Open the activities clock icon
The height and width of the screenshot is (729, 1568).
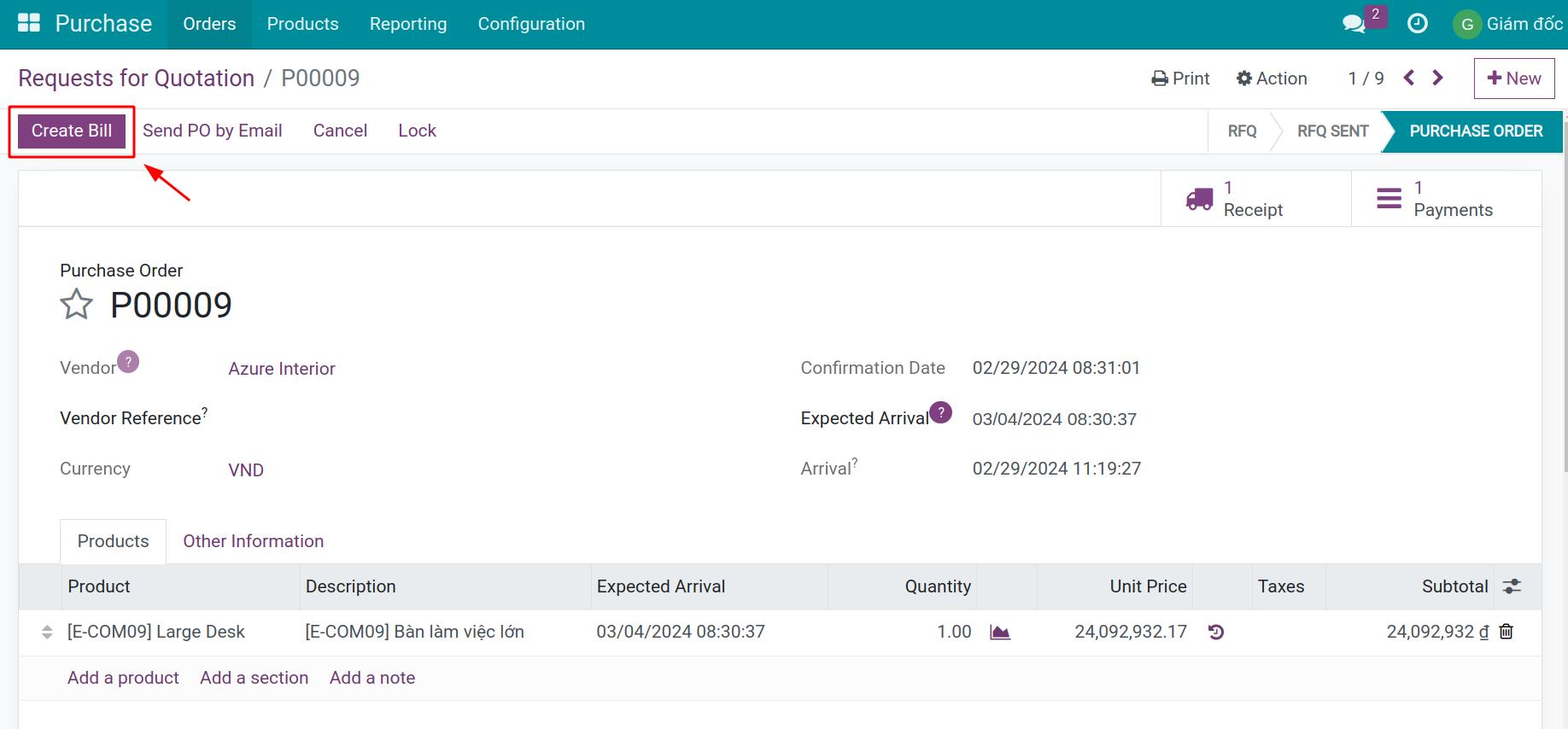point(1418,24)
